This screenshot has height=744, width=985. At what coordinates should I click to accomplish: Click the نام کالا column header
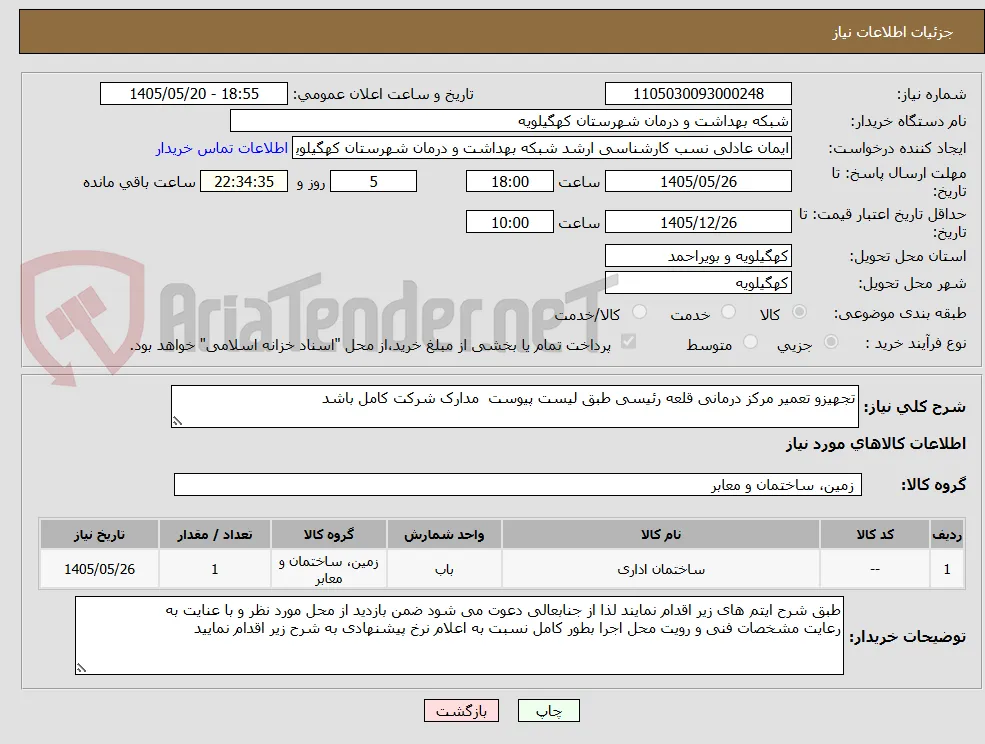click(660, 534)
